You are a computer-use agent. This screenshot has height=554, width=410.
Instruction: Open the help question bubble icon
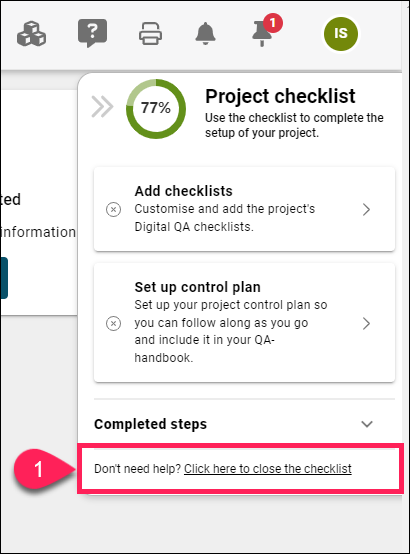[x=93, y=33]
